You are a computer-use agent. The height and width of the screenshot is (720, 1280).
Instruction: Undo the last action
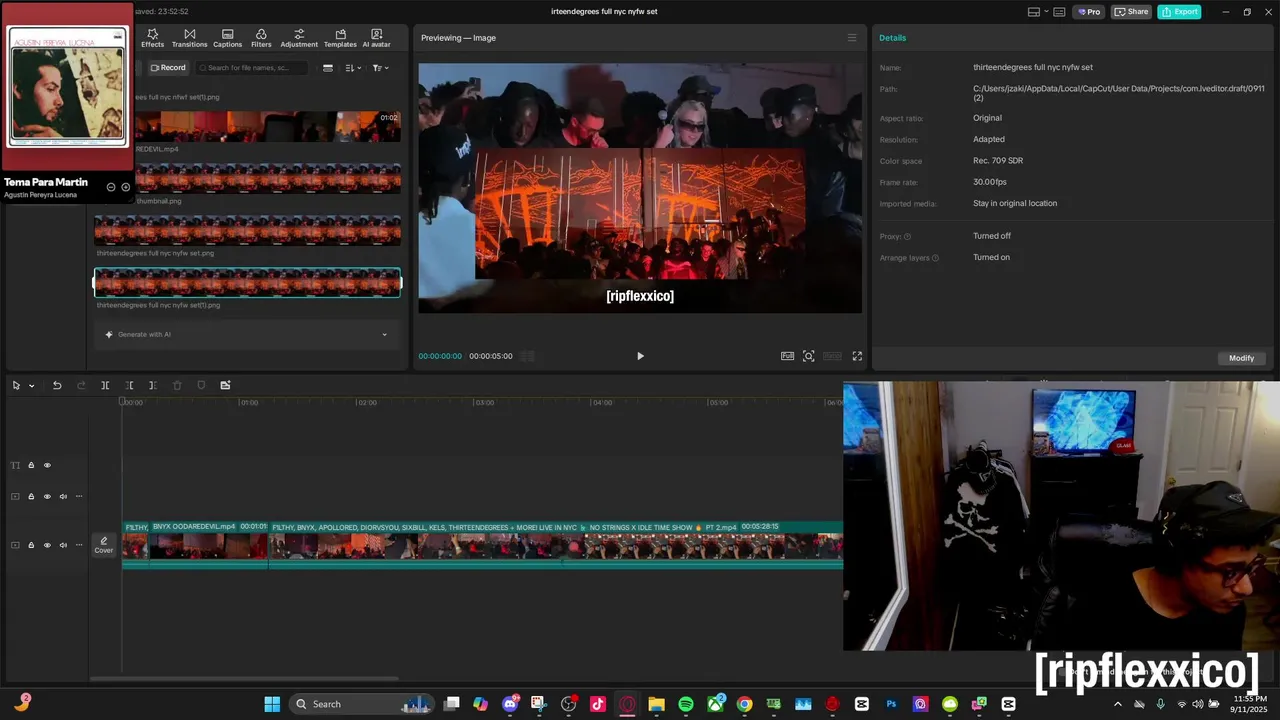[57, 385]
